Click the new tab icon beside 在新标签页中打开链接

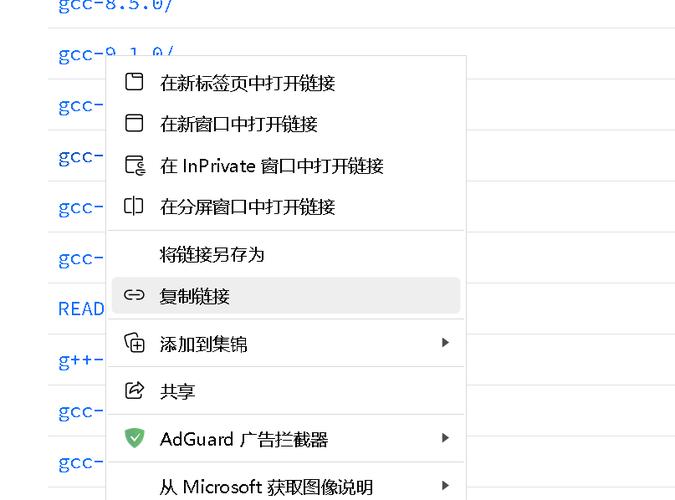point(134,82)
